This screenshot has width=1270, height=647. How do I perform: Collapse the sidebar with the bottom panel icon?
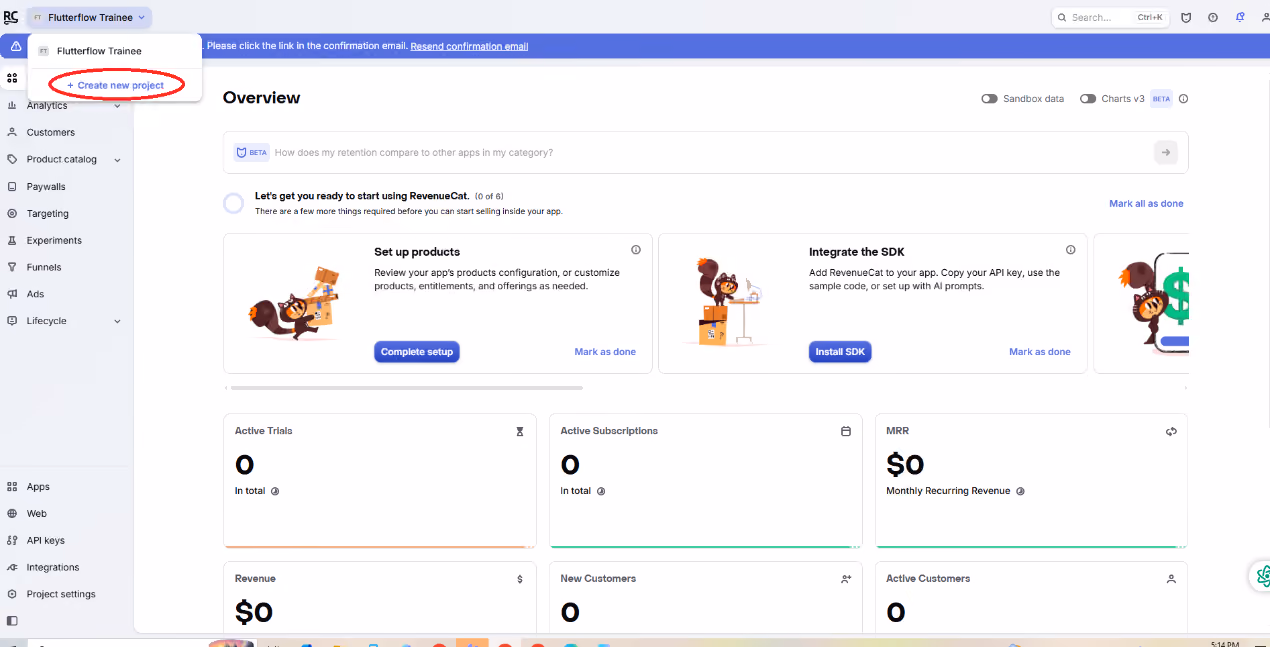click(12, 621)
